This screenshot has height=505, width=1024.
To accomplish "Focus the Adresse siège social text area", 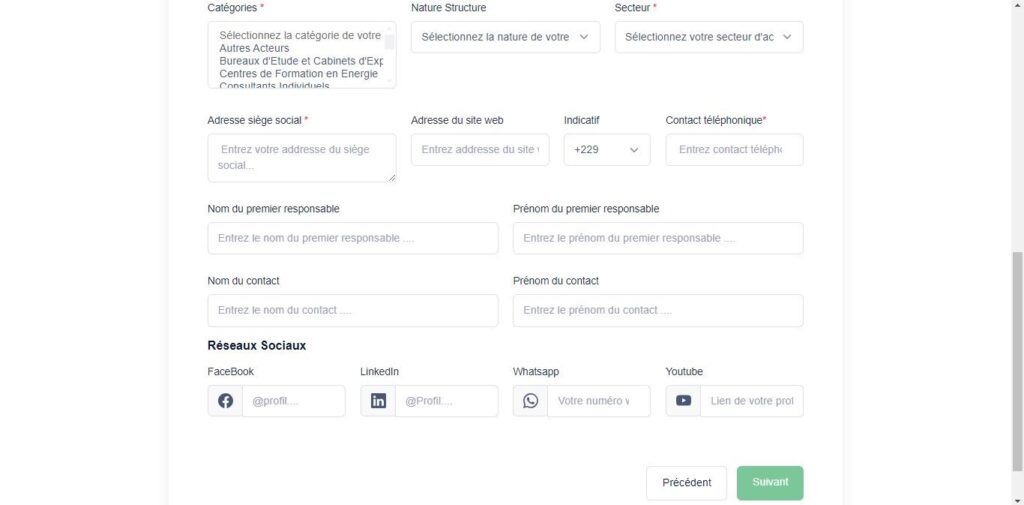I will point(302,158).
